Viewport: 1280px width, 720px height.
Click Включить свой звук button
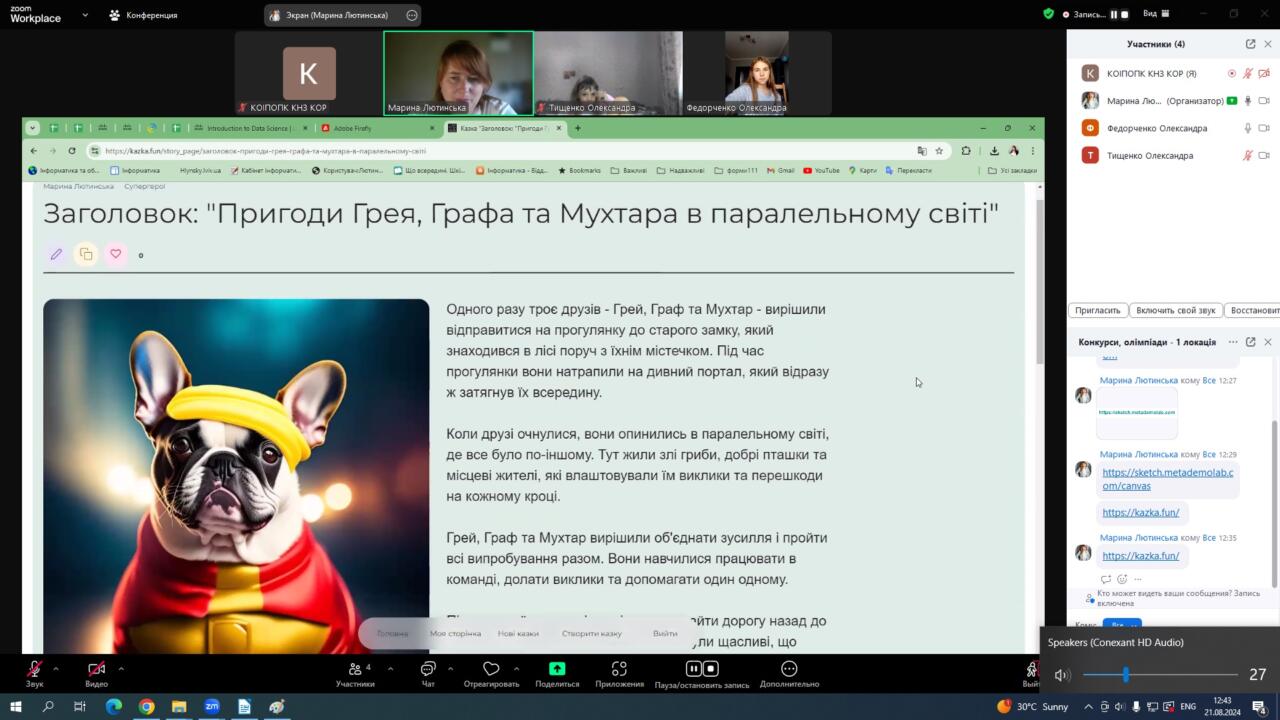1176,310
